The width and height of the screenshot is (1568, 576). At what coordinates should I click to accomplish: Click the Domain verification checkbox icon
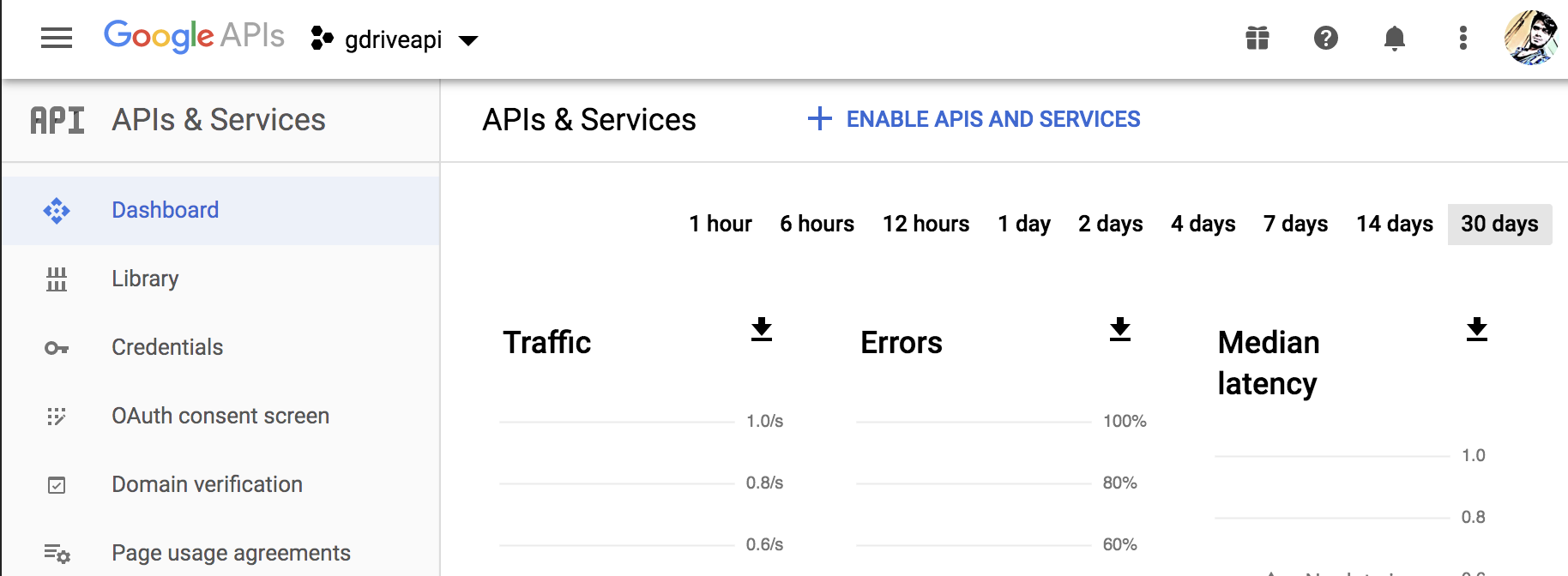(57, 485)
